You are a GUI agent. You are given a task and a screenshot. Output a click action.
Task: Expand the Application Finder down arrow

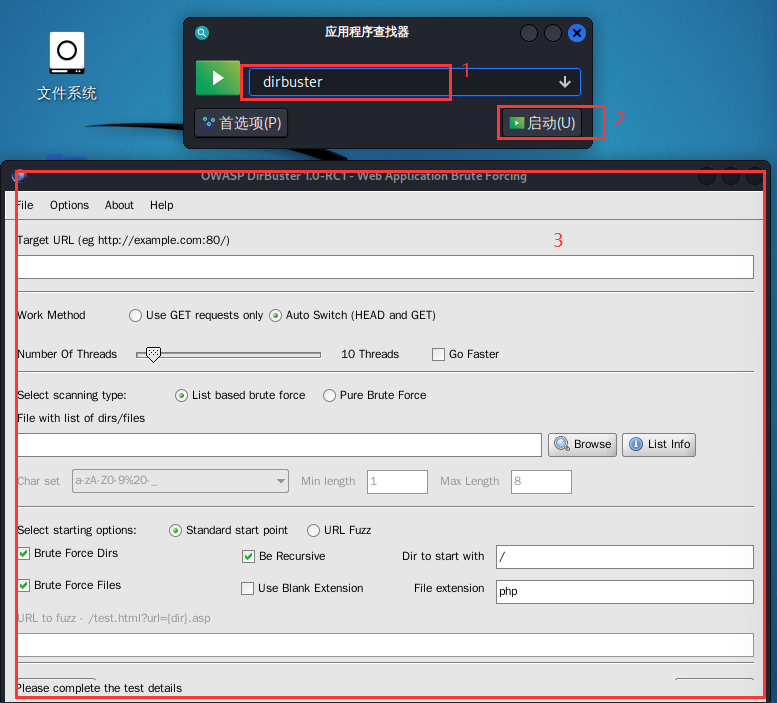tap(565, 82)
